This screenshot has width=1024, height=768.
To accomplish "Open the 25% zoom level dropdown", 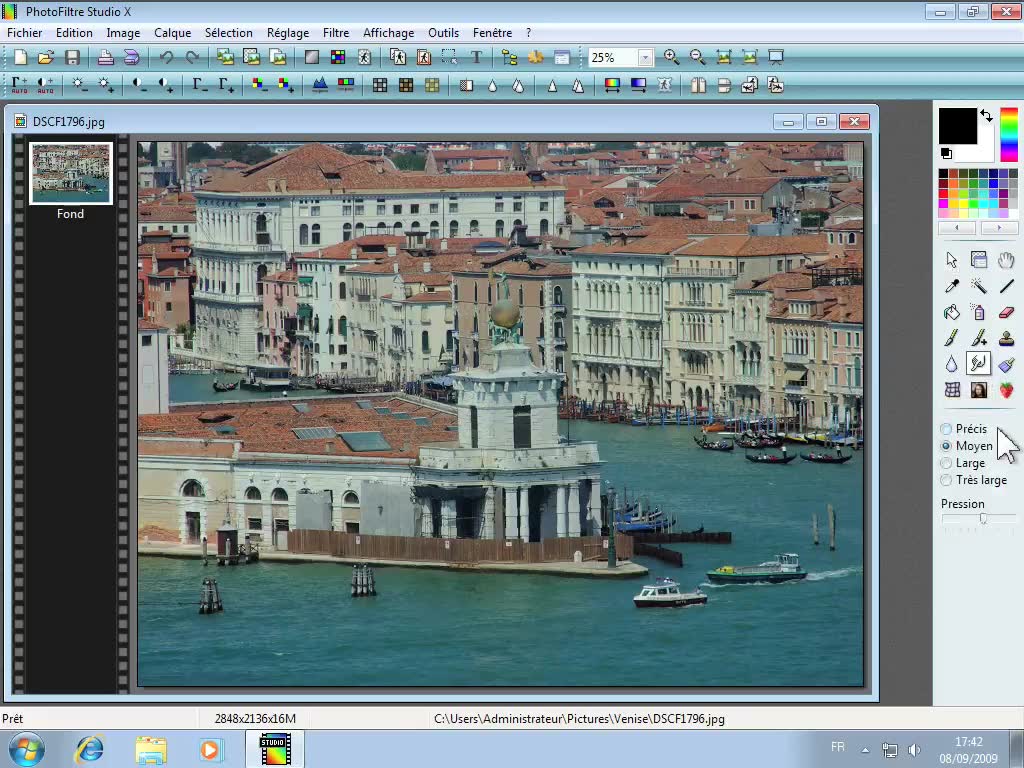I will (645, 58).
